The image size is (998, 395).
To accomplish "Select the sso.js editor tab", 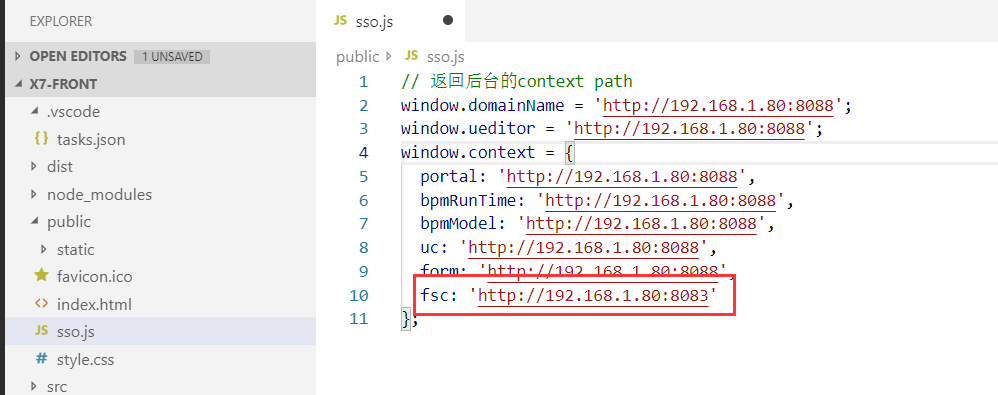I will (391, 21).
